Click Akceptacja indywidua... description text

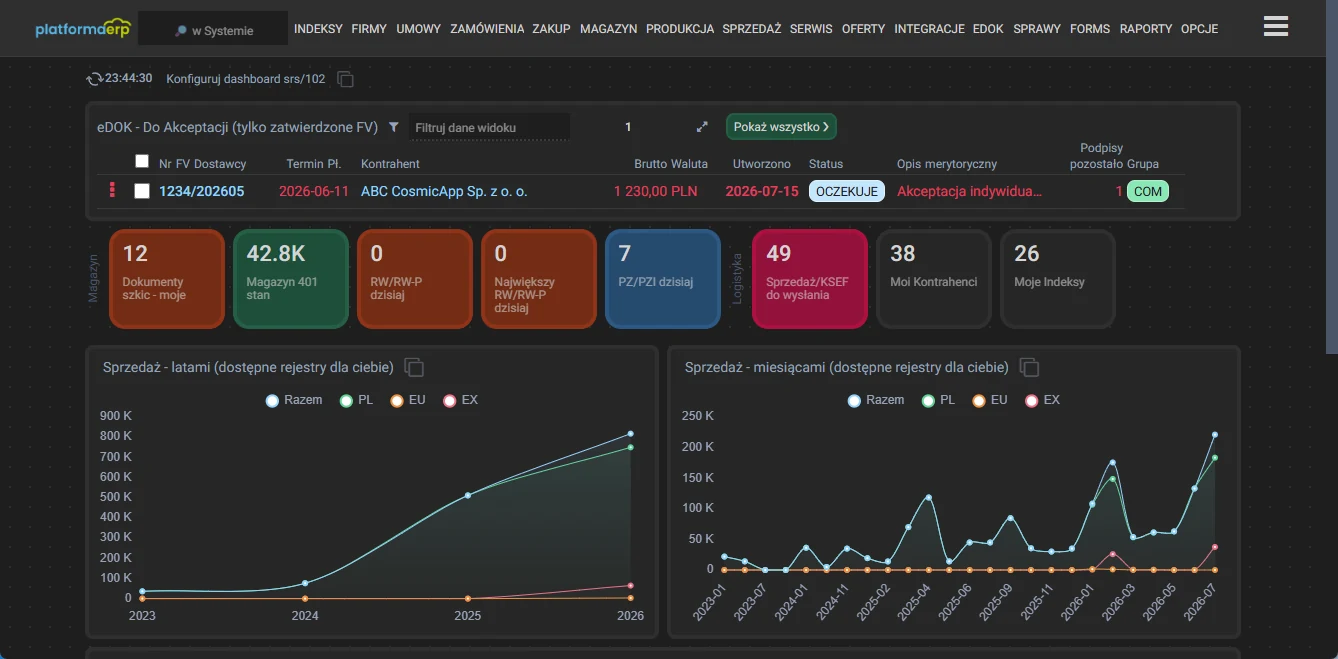pos(969,191)
